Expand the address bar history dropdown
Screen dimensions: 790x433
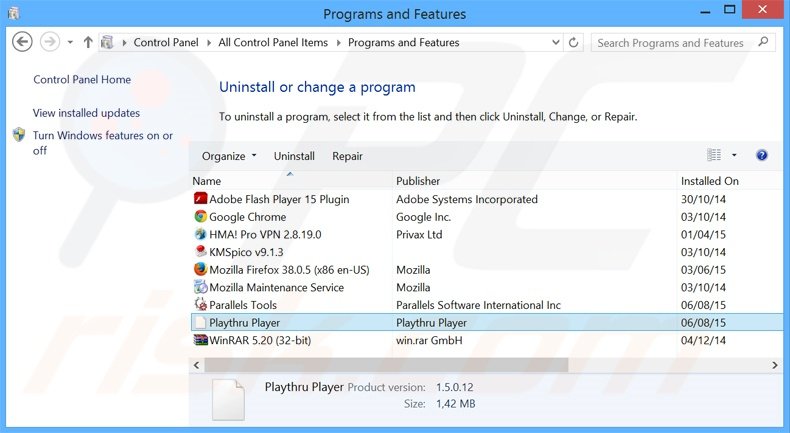tap(554, 43)
